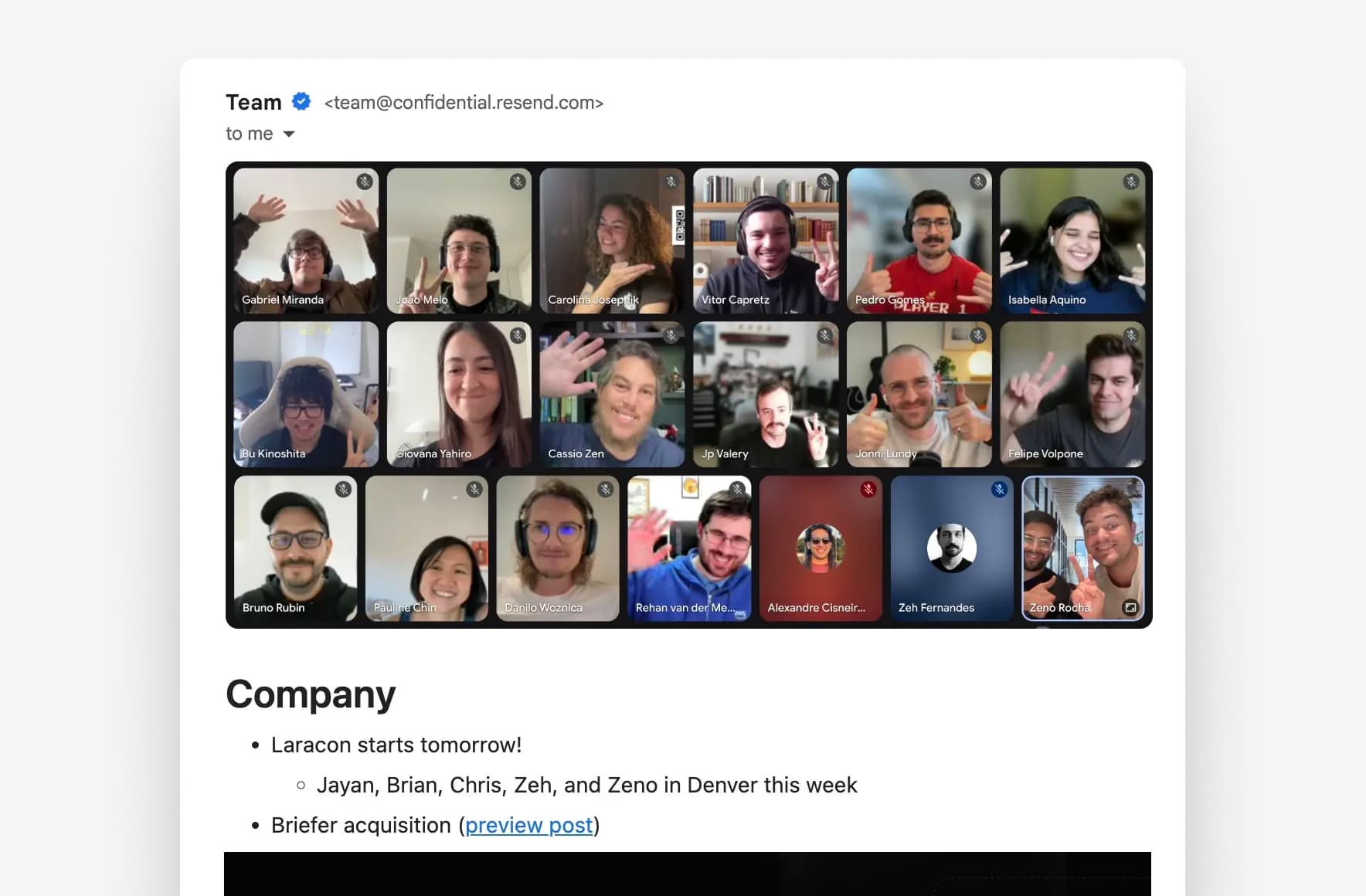The height and width of the screenshot is (896, 1366).
Task: Click the muted mic icon on Bruno Rubin's tile
Action: [x=343, y=489]
